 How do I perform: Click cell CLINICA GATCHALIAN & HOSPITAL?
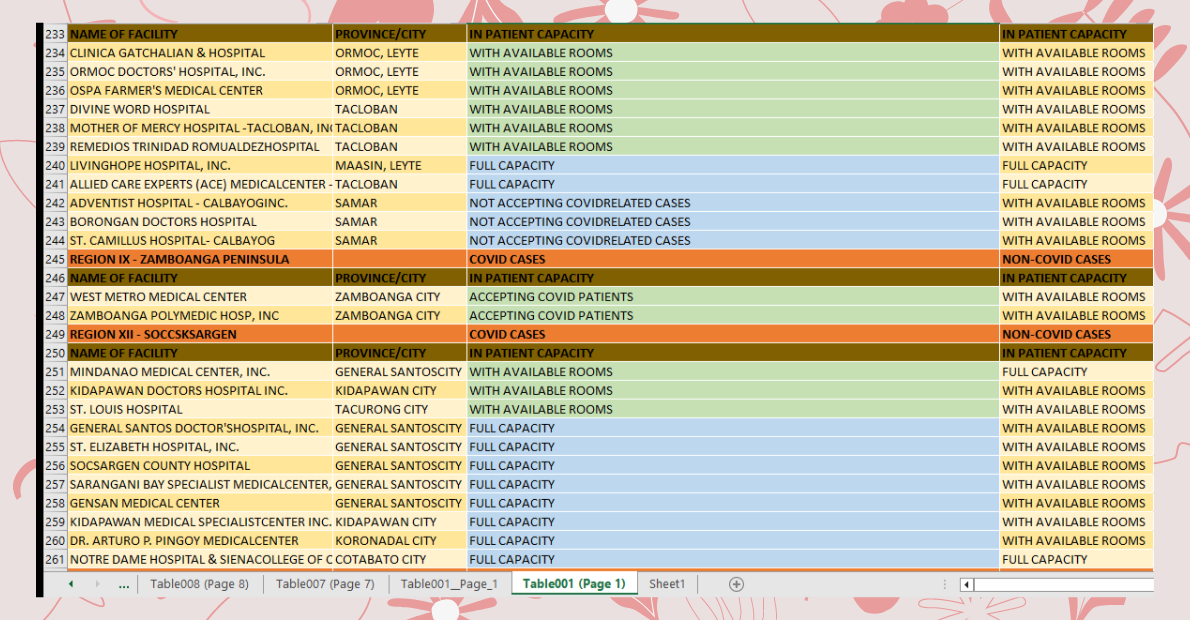pos(200,53)
